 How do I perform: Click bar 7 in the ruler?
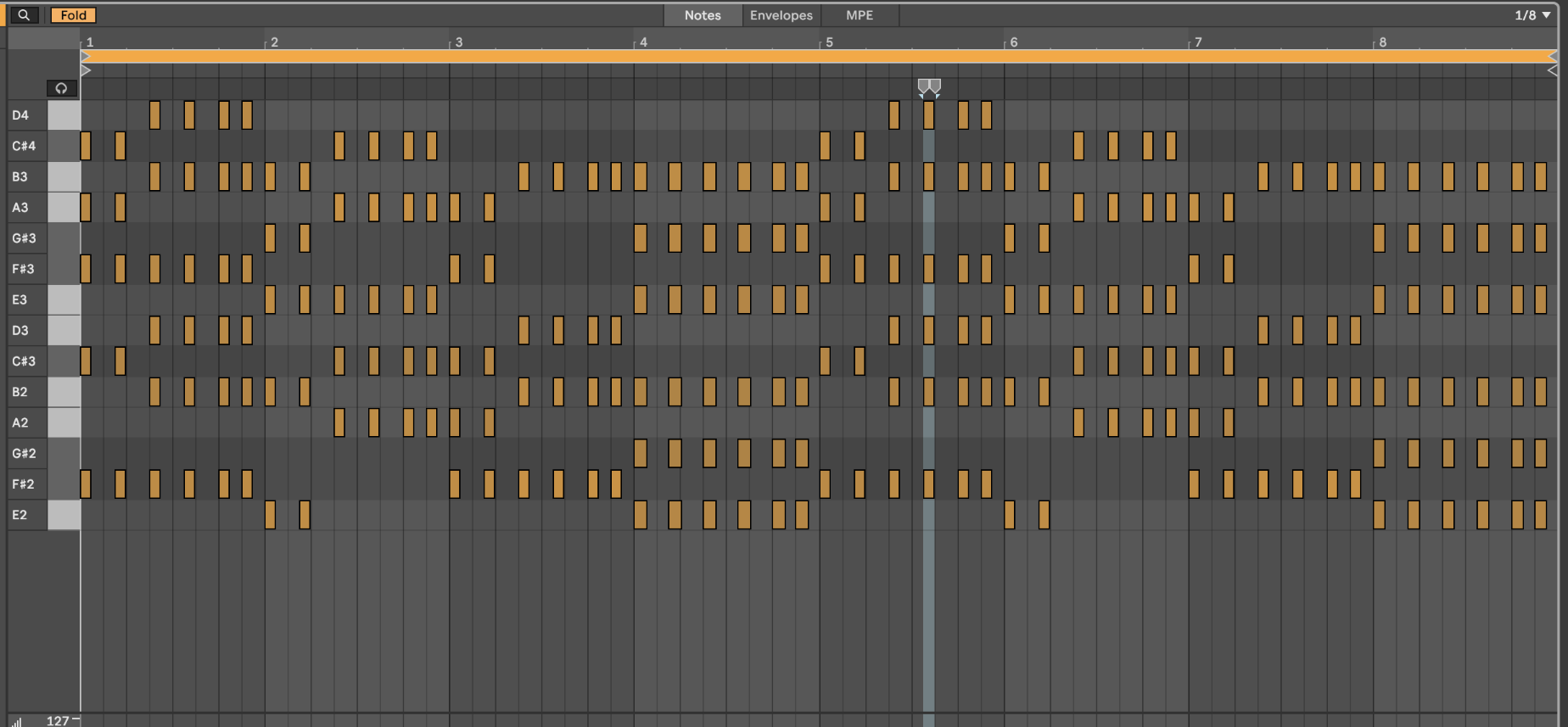coord(1197,42)
